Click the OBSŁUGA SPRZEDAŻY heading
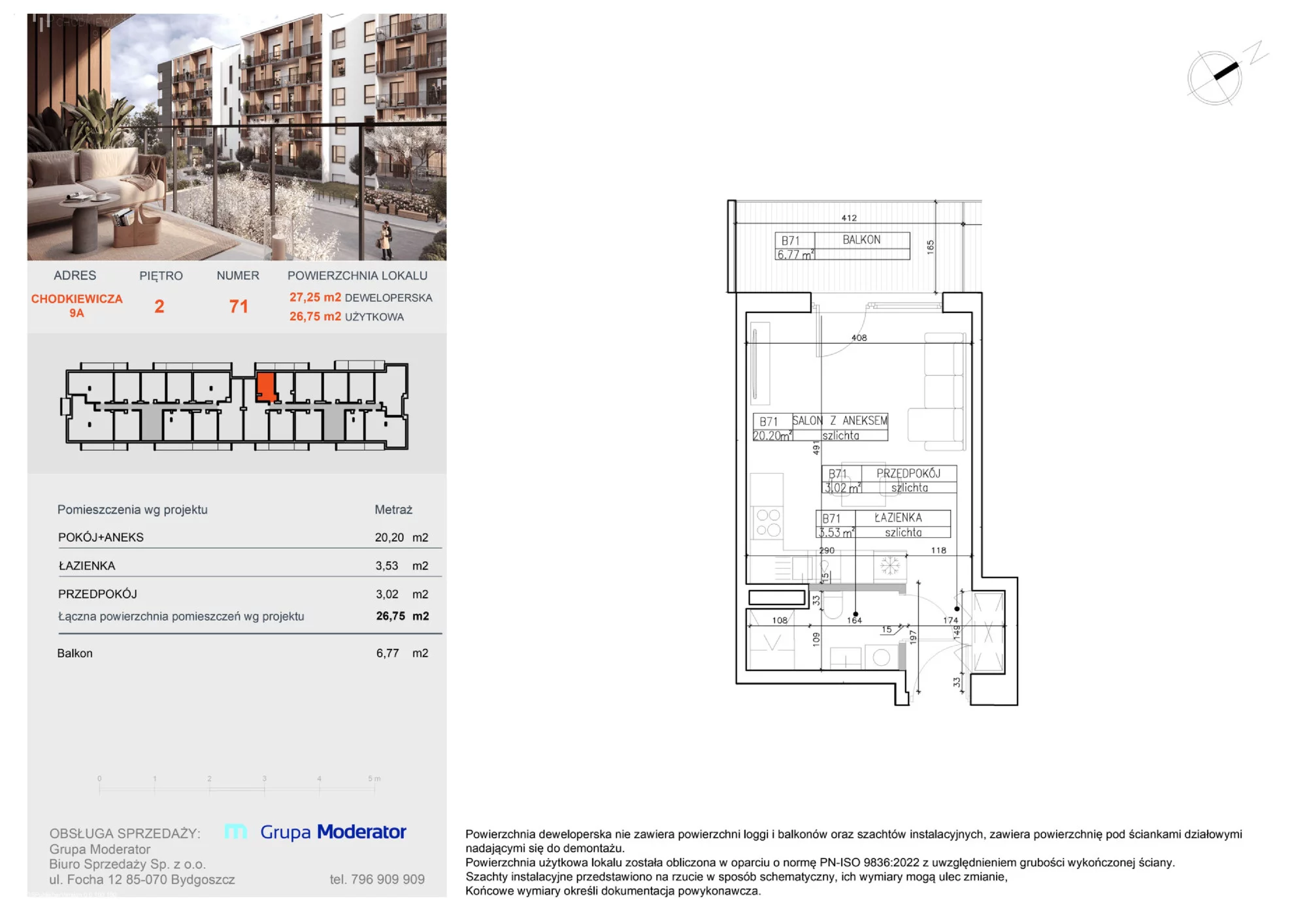Screen dimensions: 1307x924 pos(125,834)
